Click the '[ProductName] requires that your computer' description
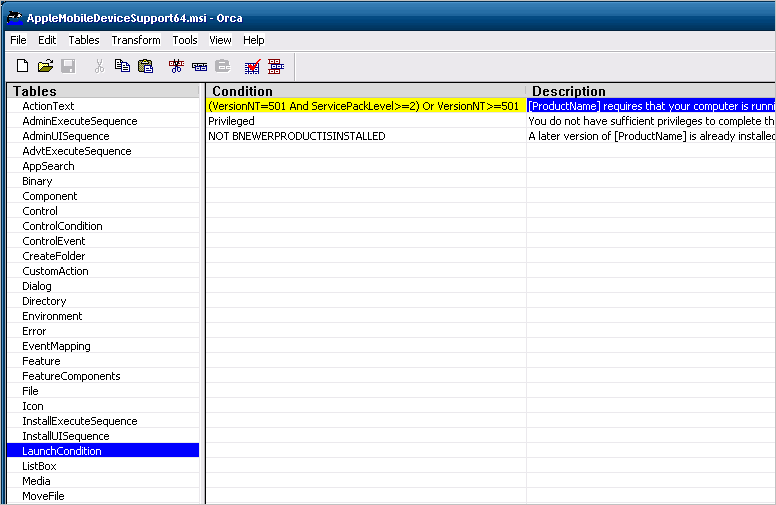 (651, 106)
